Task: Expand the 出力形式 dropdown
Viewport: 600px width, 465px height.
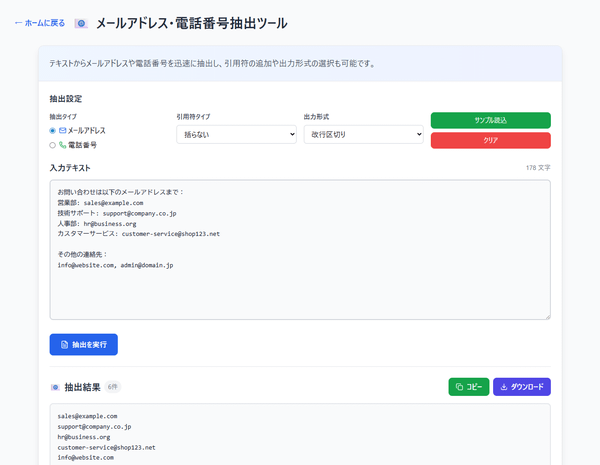Action: click(x=363, y=134)
